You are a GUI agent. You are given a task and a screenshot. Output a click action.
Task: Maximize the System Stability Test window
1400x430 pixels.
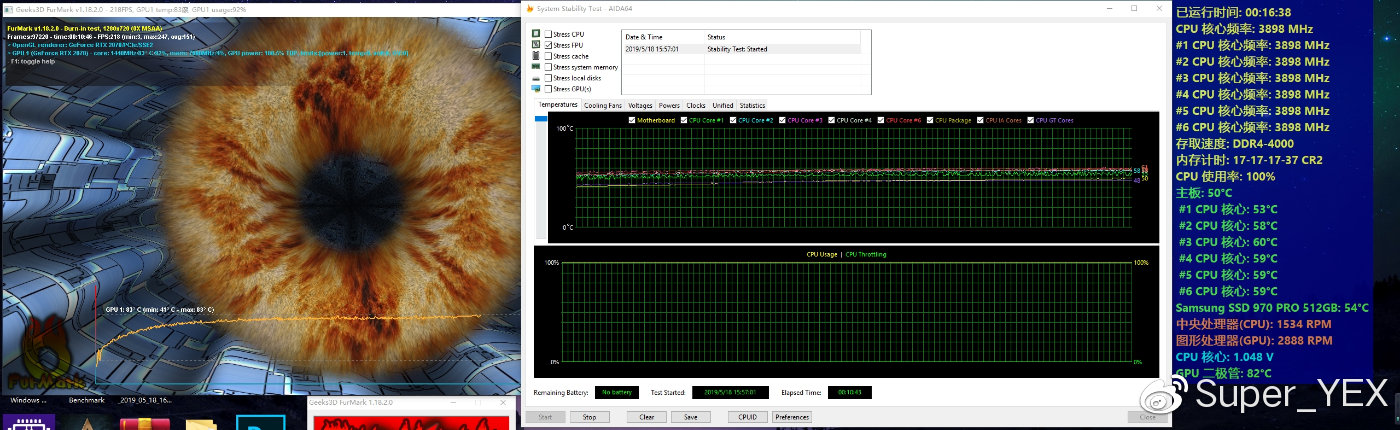1133,8
